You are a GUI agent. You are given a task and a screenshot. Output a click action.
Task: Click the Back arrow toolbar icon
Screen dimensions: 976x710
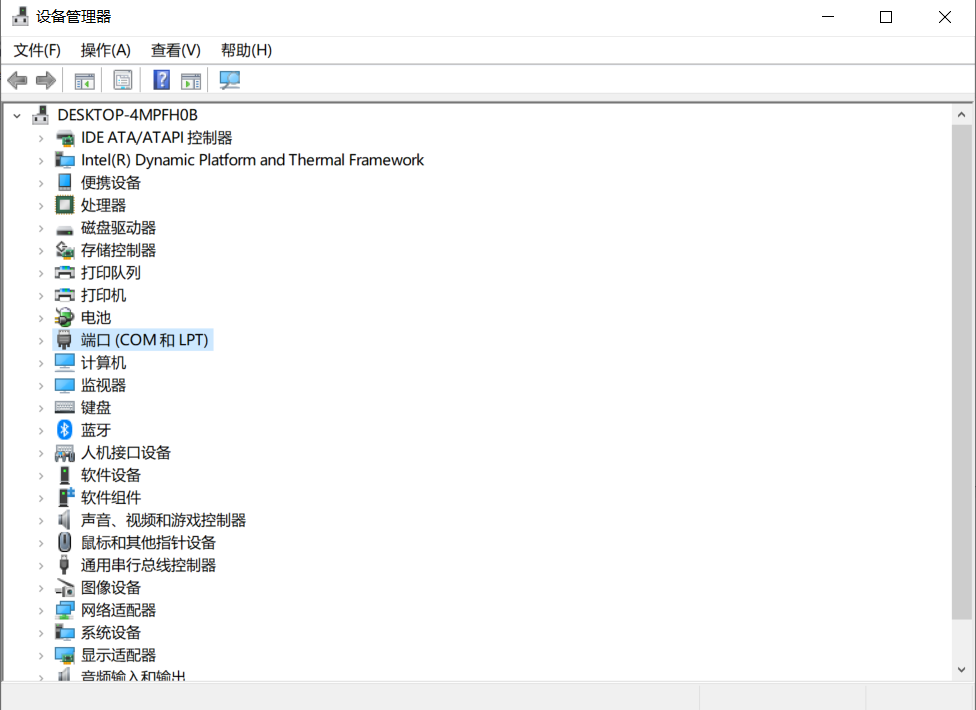pyautogui.click(x=17, y=80)
